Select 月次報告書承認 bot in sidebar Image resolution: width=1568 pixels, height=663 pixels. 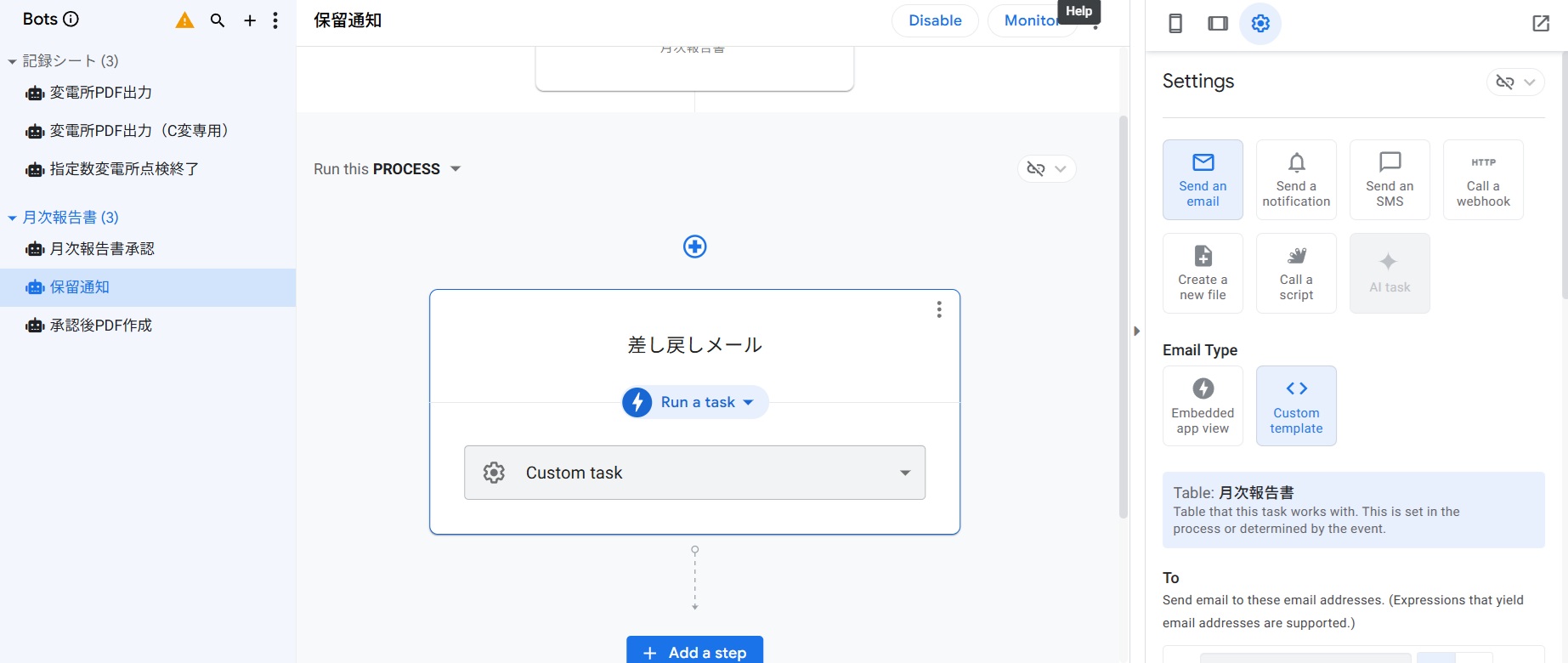(102, 249)
